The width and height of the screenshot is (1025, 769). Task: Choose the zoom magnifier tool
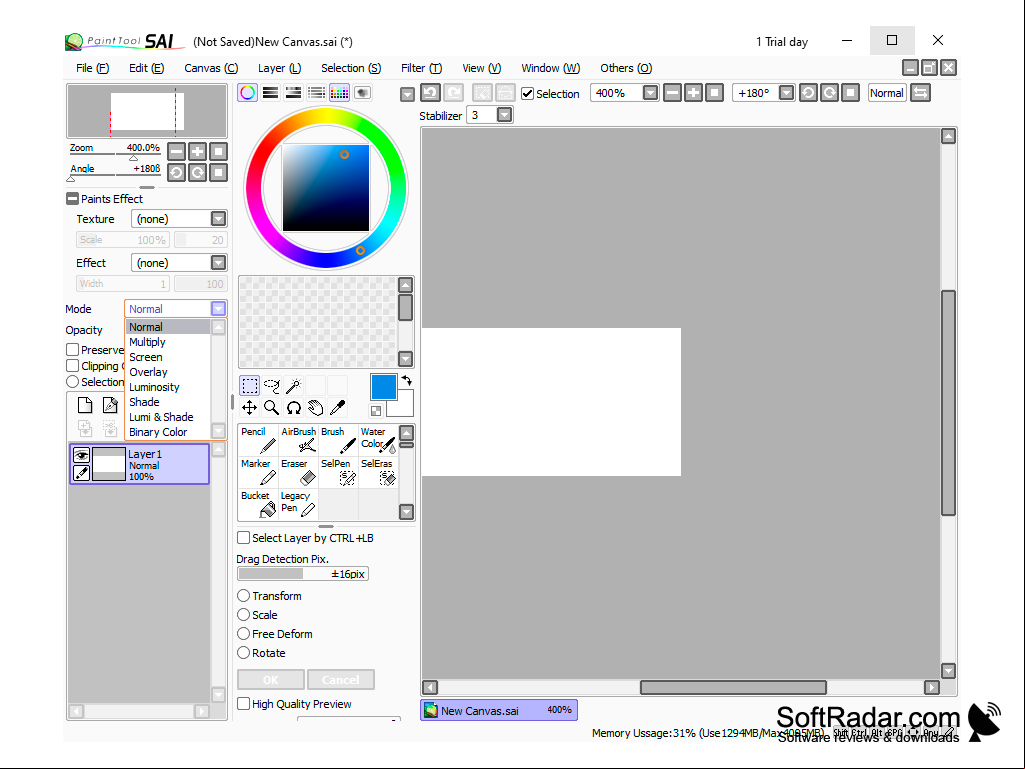pyautogui.click(x=272, y=408)
